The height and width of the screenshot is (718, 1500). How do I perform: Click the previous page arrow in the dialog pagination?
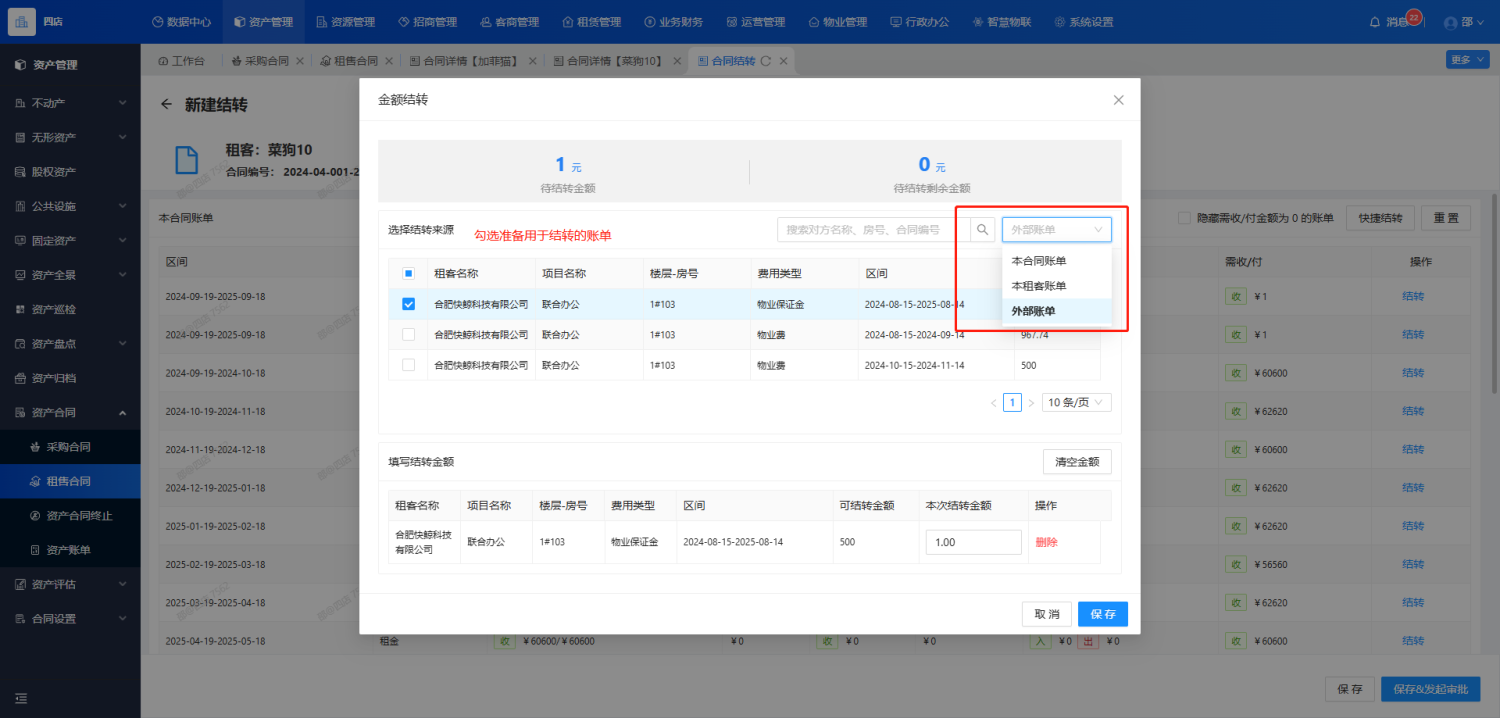click(x=993, y=403)
